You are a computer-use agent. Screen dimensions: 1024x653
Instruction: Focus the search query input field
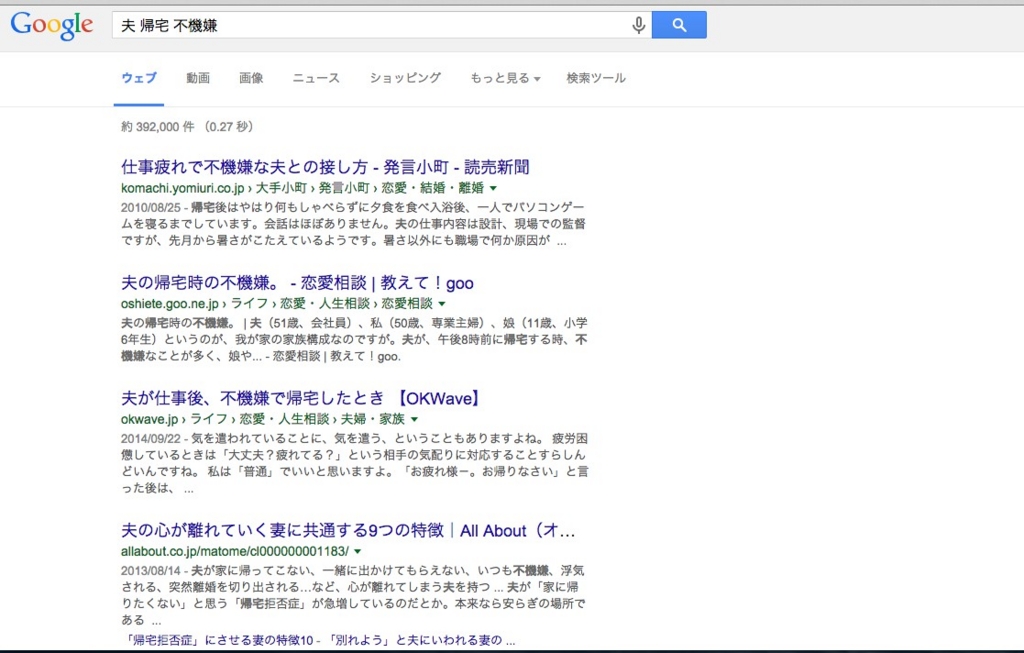click(381, 25)
